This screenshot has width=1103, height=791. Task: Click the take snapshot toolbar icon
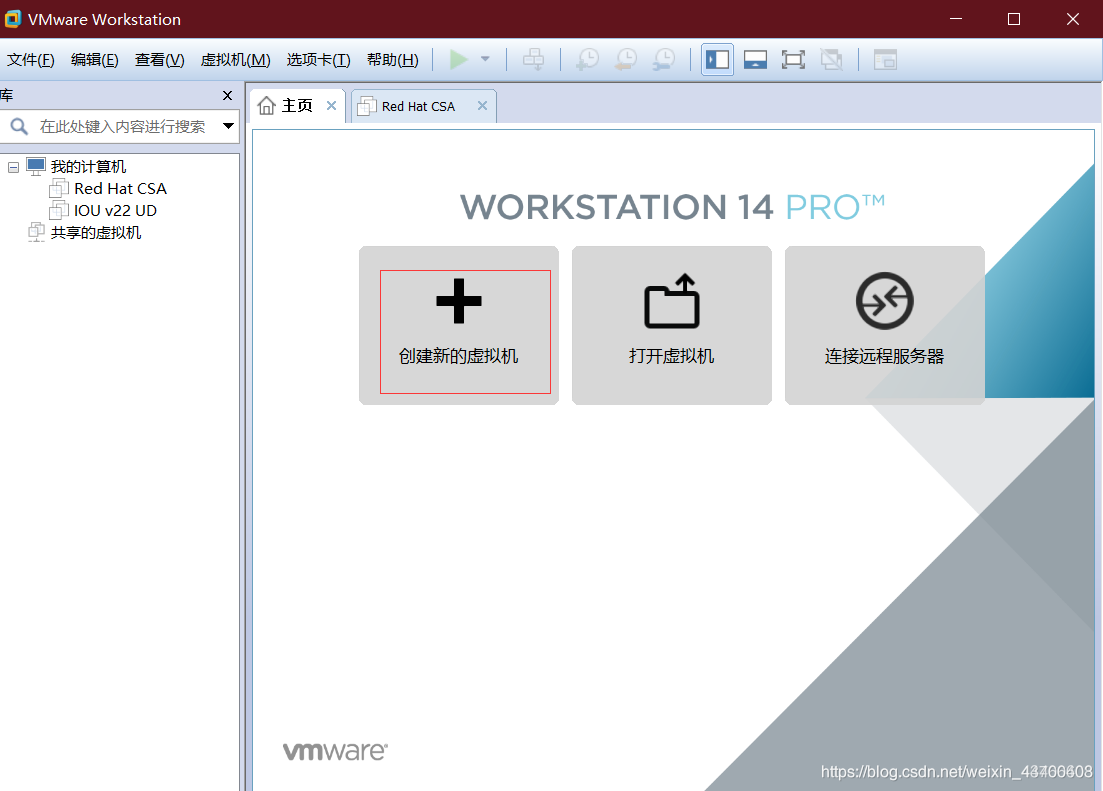(x=587, y=60)
